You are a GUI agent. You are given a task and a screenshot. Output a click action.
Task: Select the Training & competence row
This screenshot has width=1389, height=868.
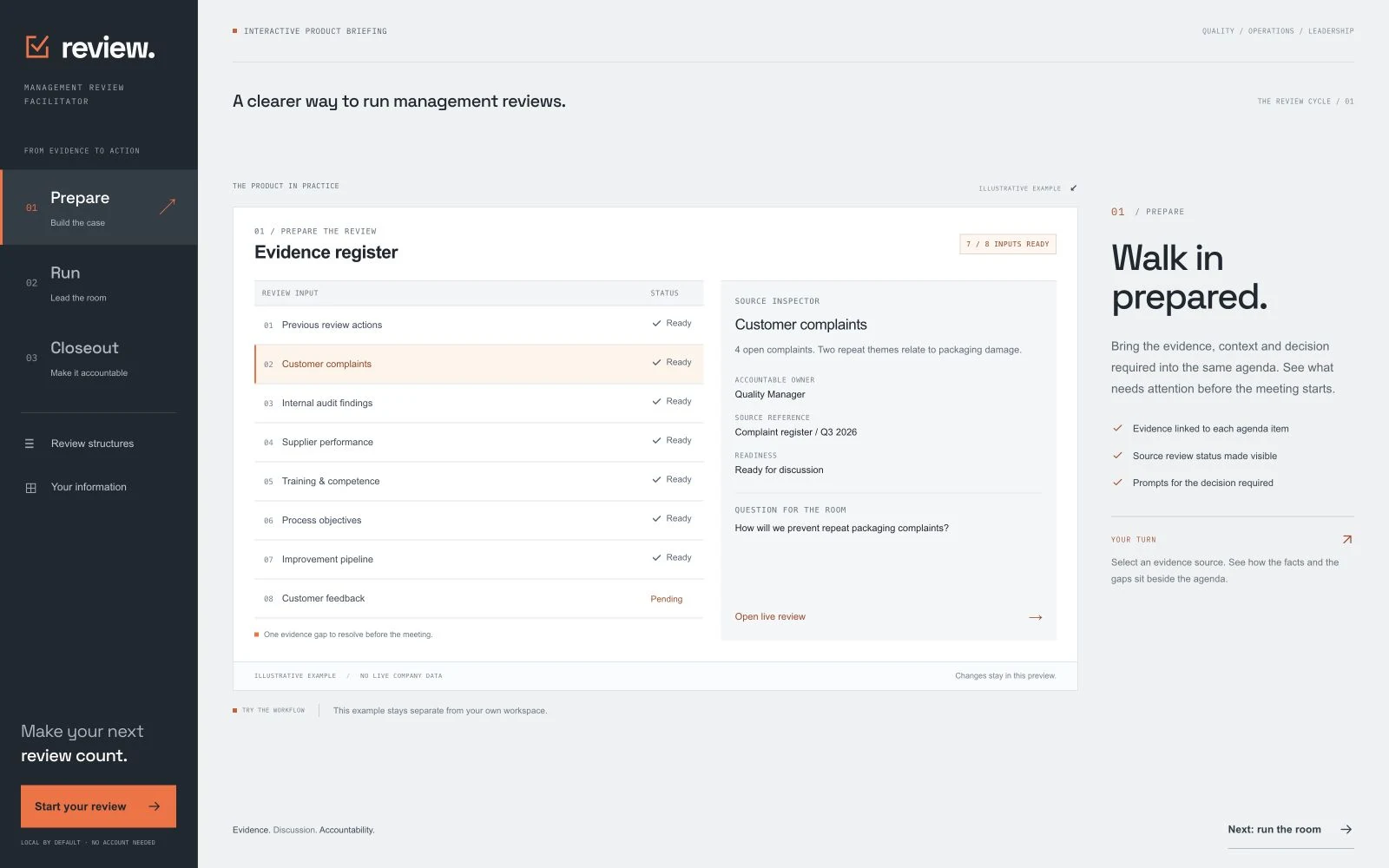478,481
